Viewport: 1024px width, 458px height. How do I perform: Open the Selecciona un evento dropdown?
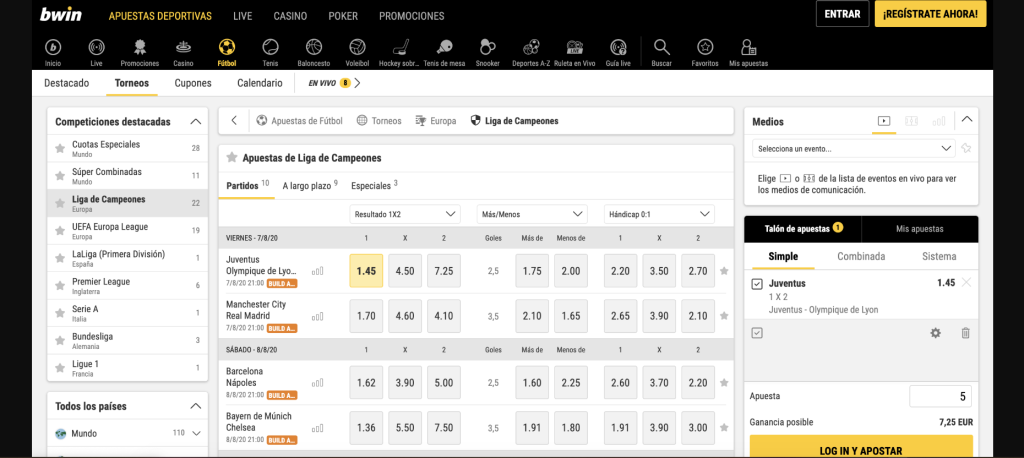pos(854,148)
